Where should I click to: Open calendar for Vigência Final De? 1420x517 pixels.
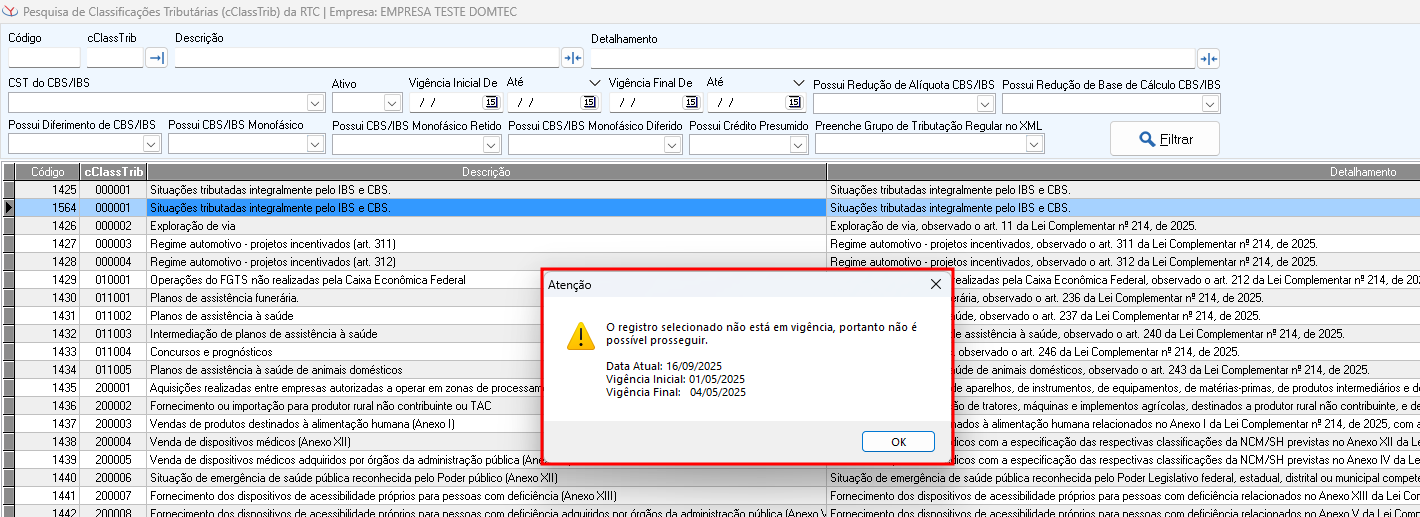coord(691,102)
